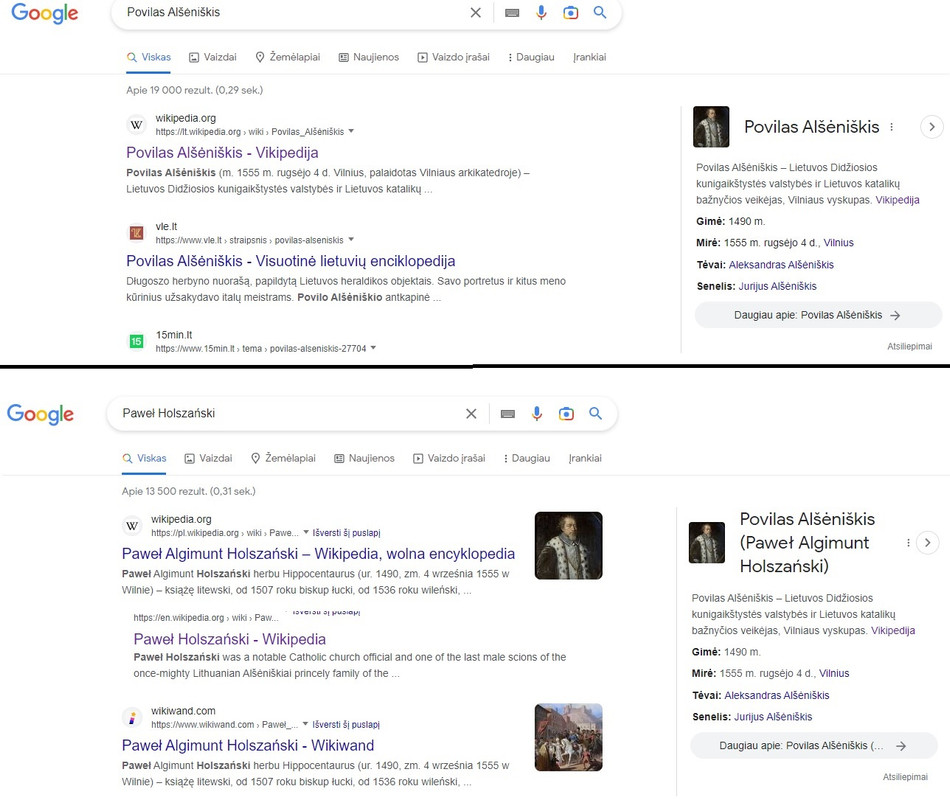Click next chevron in bottom knowledge panel
The image size is (950, 800).
928,542
